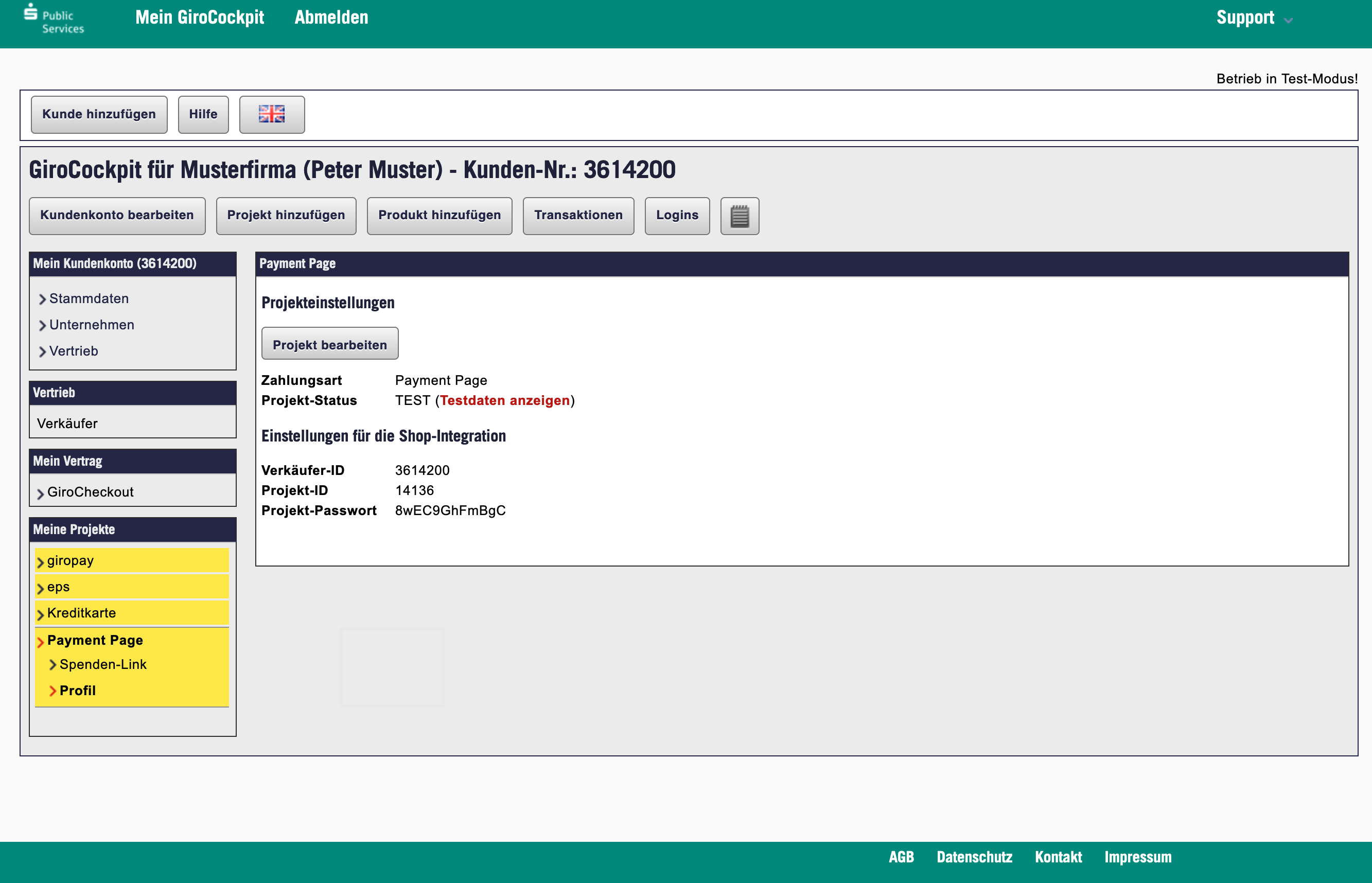Expand the Kreditkarte project entry
Viewport: 1372px width, 883px height.
[x=81, y=613]
